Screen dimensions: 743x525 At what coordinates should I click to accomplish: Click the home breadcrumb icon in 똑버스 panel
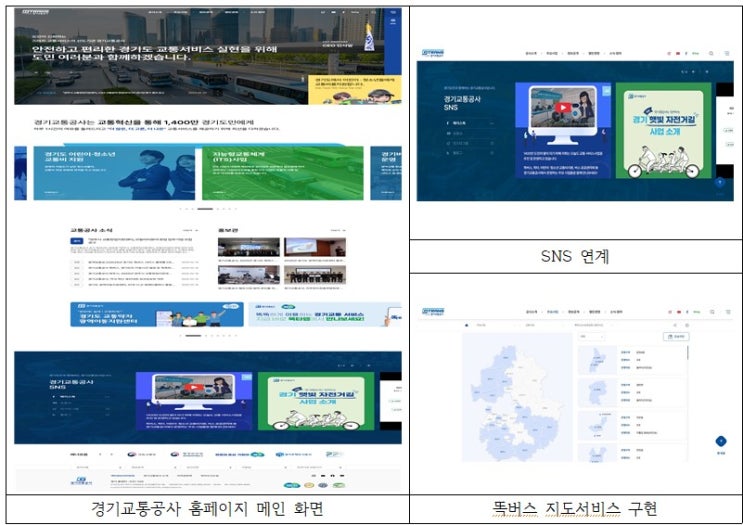coord(467,326)
